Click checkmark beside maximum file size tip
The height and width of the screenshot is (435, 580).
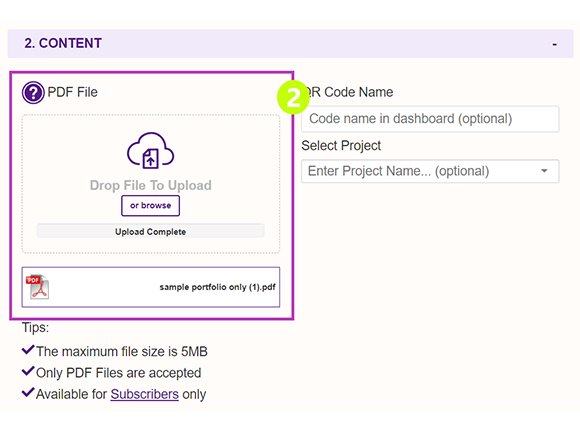[x=28, y=350]
